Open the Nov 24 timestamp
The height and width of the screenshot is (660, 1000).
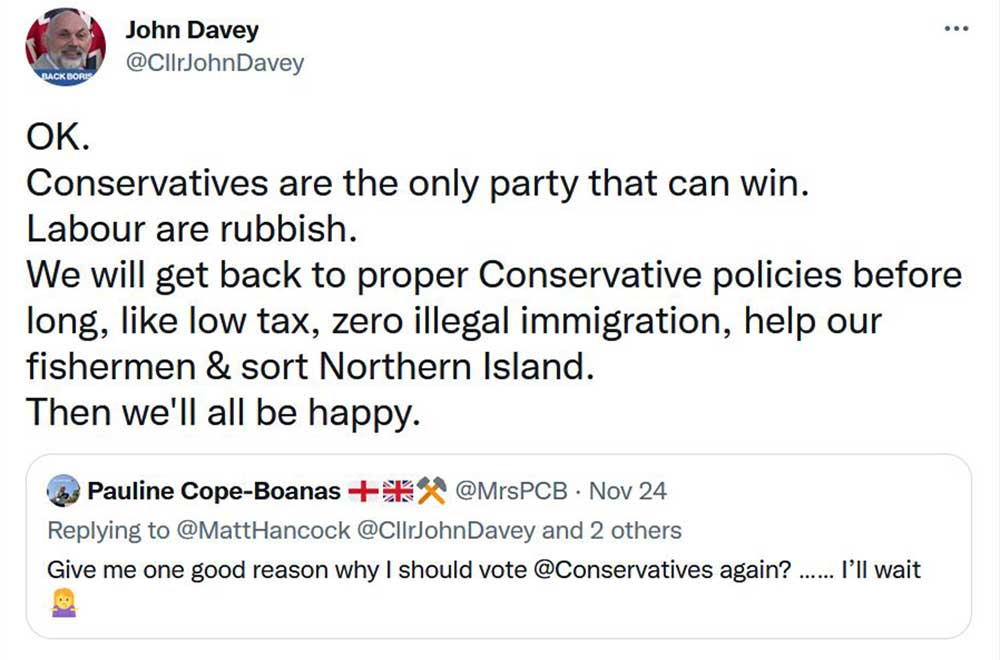pos(628,491)
